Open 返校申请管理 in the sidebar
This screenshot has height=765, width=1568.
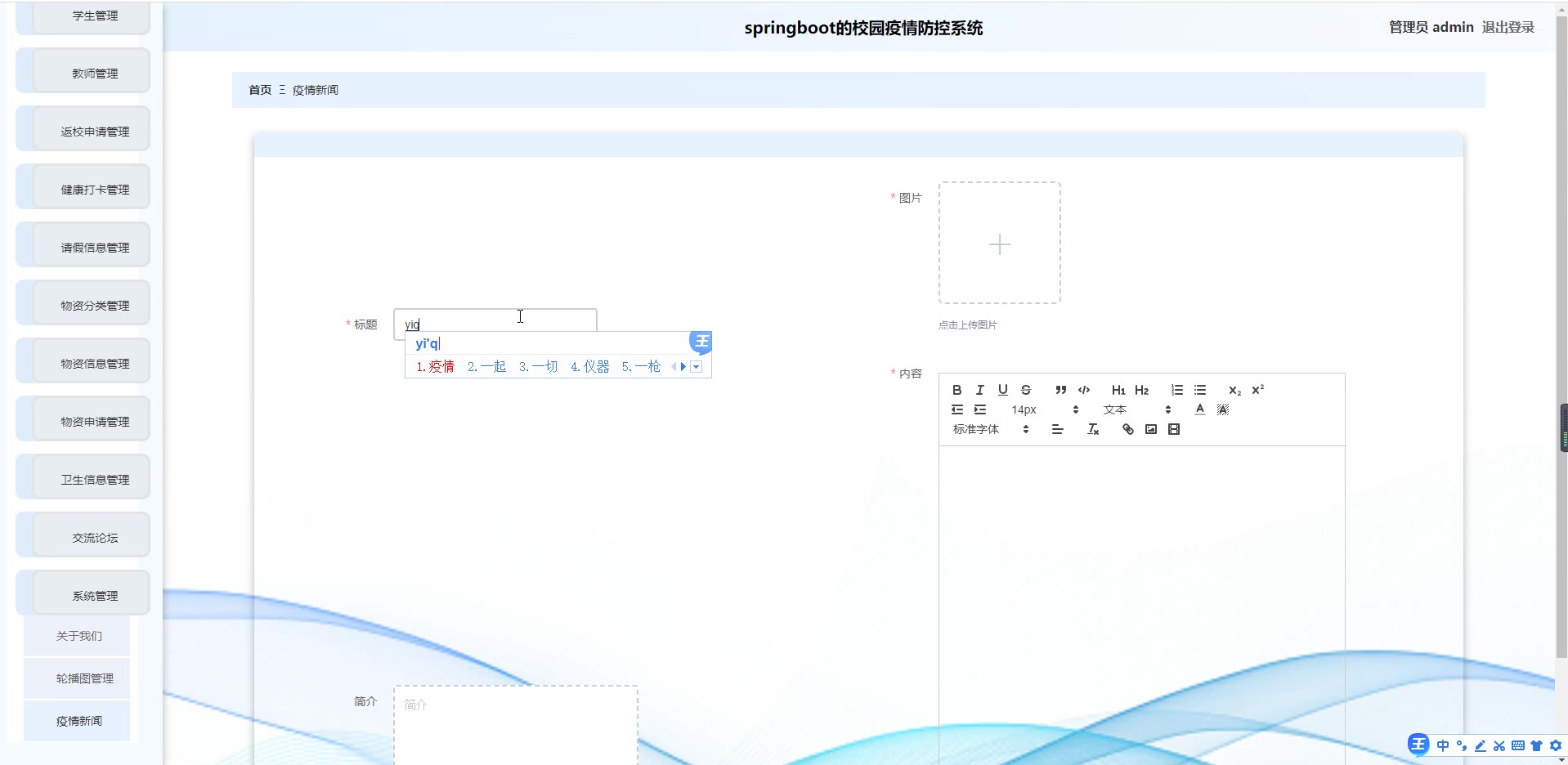(x=83, y=128)
